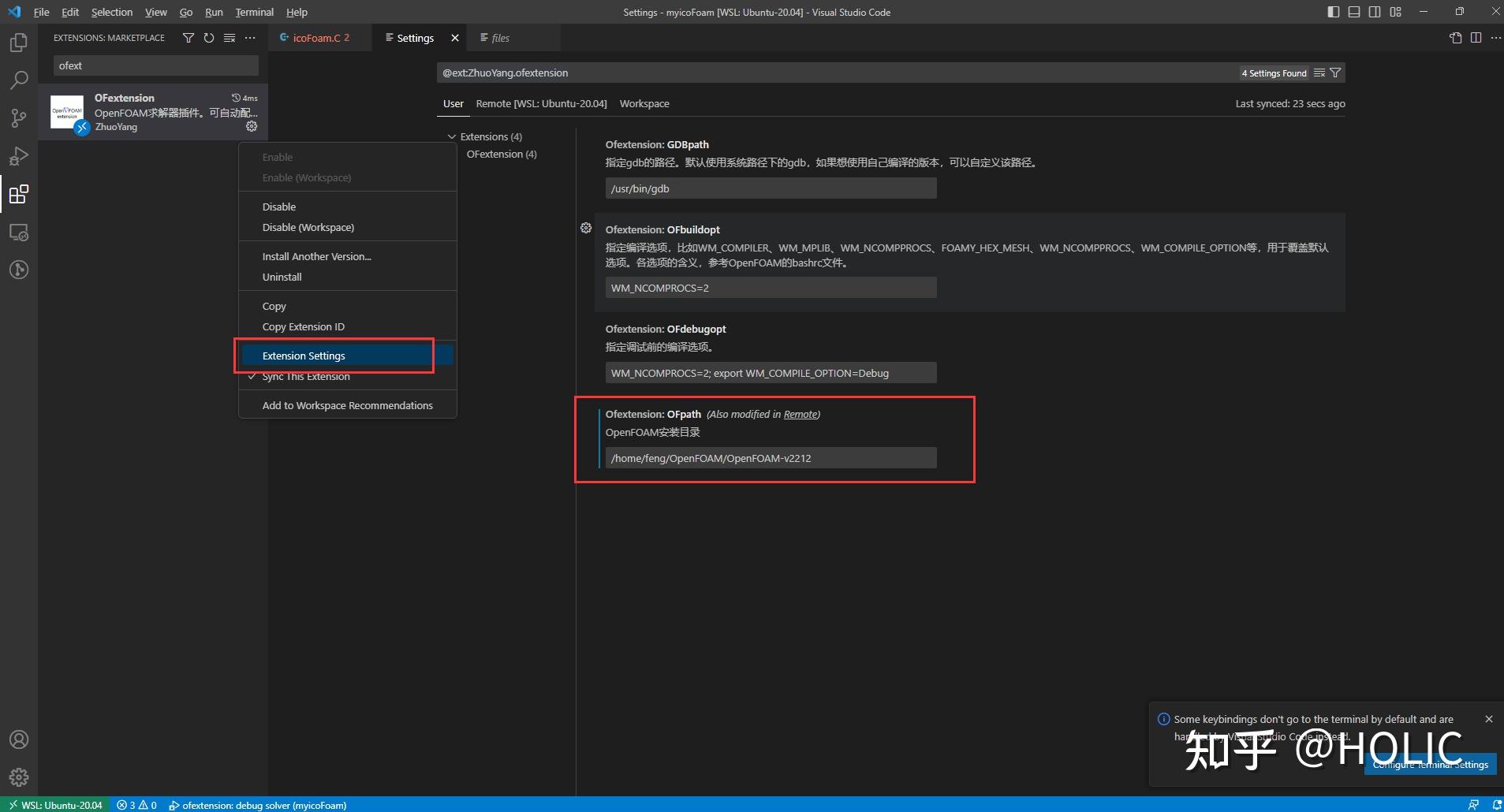Click Configure Terminal Settings button
Image resolution: width=1504 pixels, height=812 pixels.
(1430, 764)
